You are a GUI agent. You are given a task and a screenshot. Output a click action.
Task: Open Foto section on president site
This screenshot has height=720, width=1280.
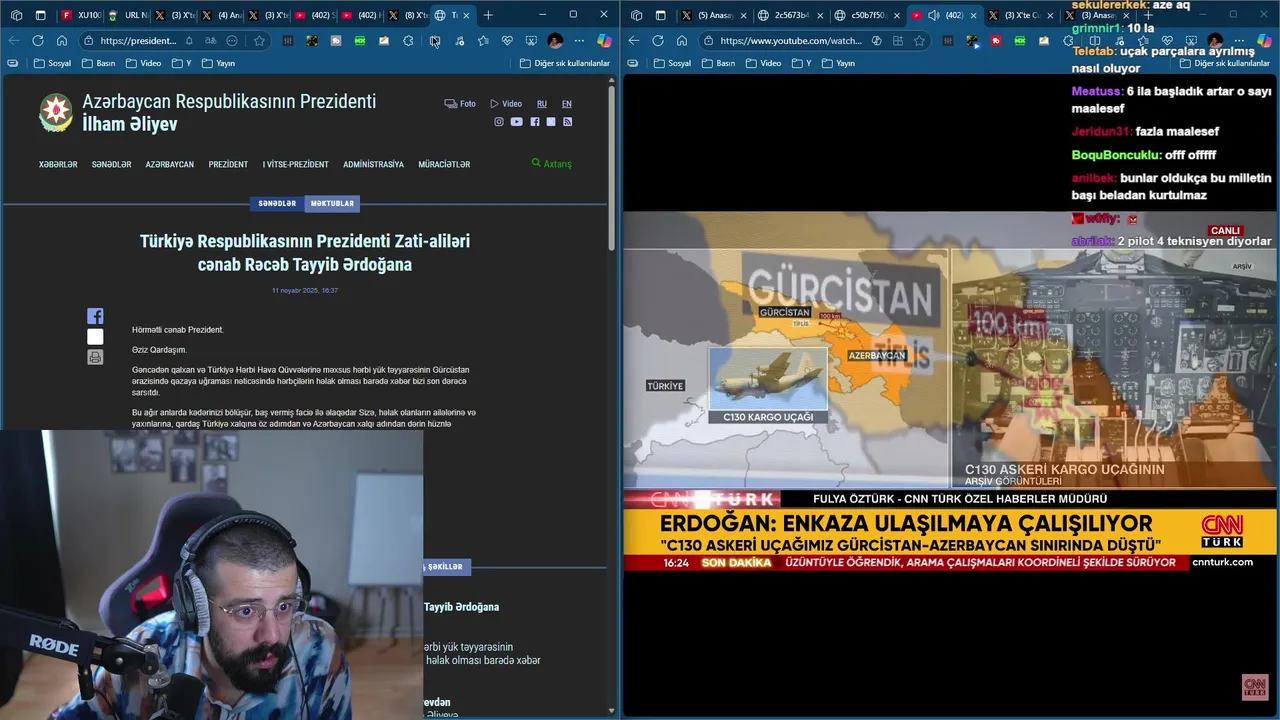pyautogui.click(x=460, y=104)
